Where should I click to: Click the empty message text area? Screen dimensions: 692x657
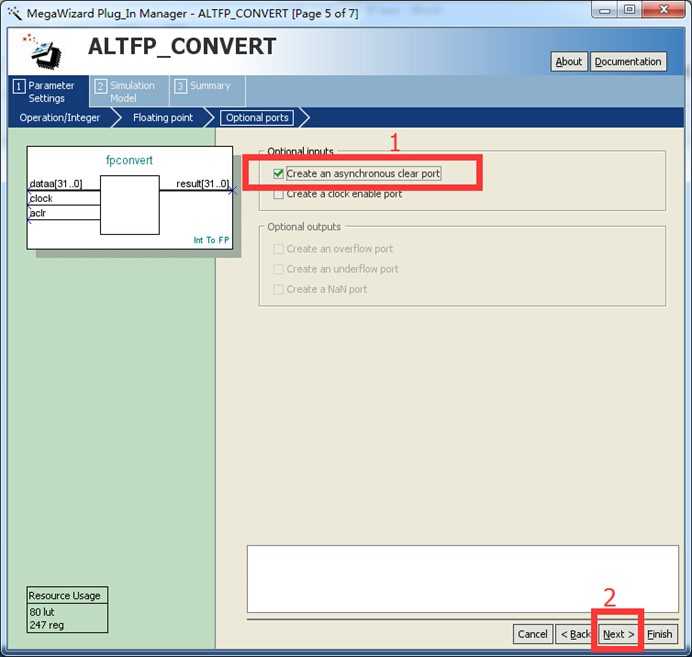pos(463,579)
